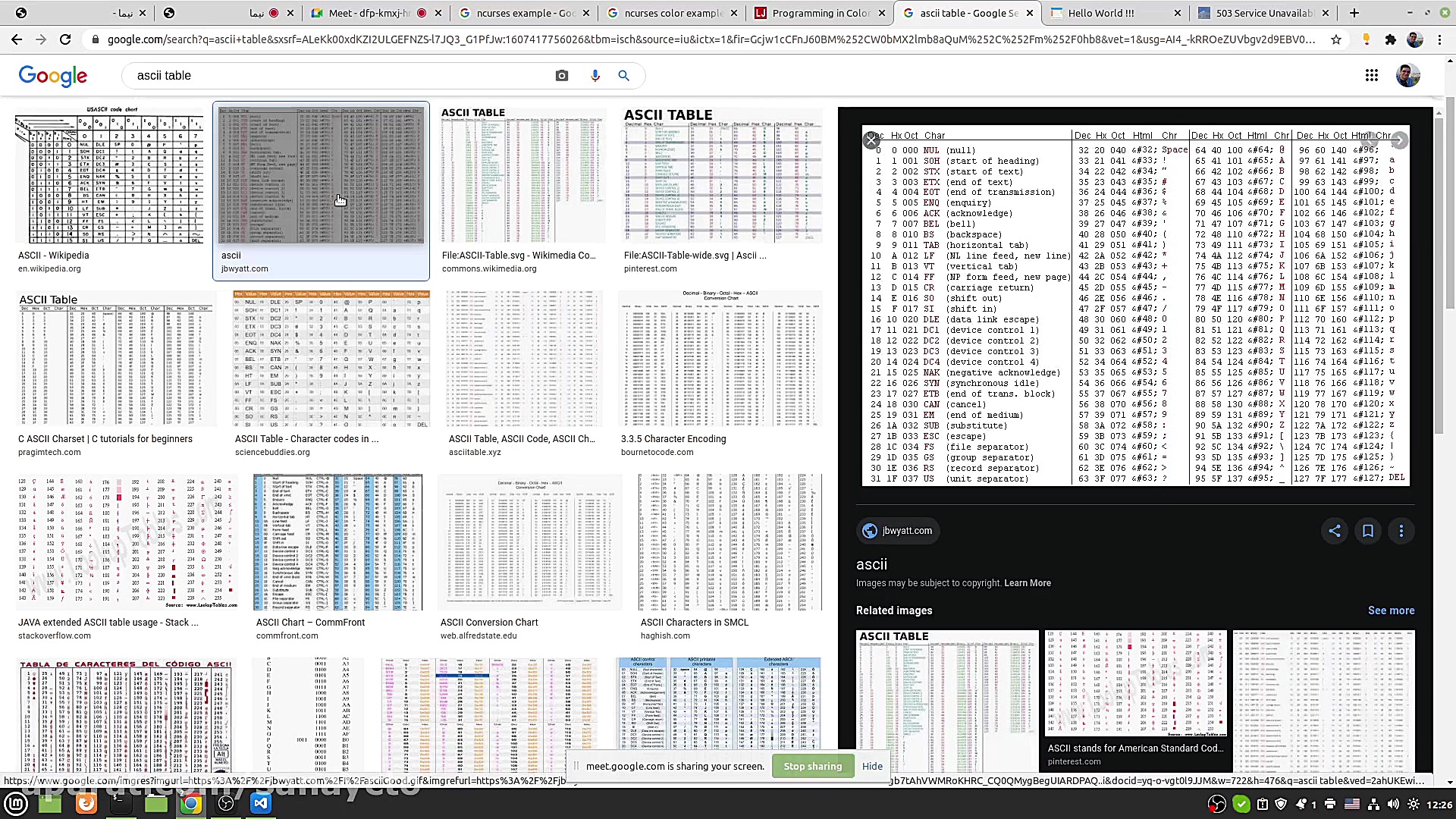This screenshot has width=1456, height=819.
Task: Open the ASCII - Wikipedia image result
Action: pyautogui.click(x=109, y=176)
